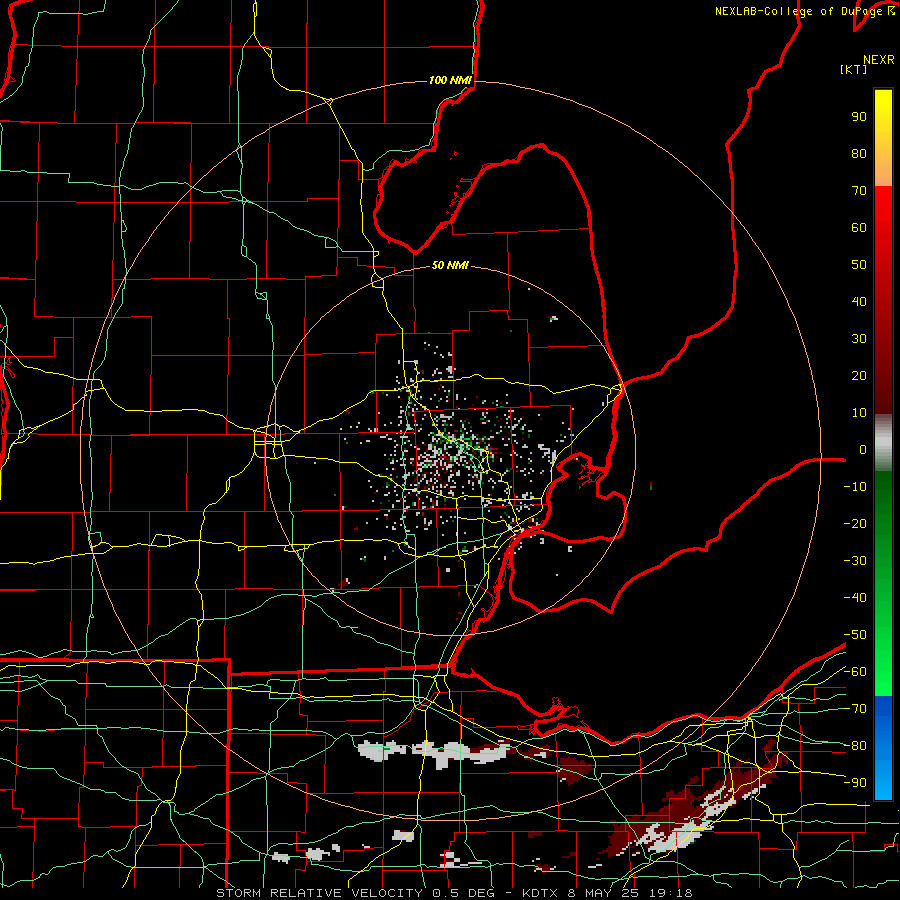Viewport: 900px width, 900px height.
Task: Click the -90 knot label on the scale
Action: pos(855,783)
